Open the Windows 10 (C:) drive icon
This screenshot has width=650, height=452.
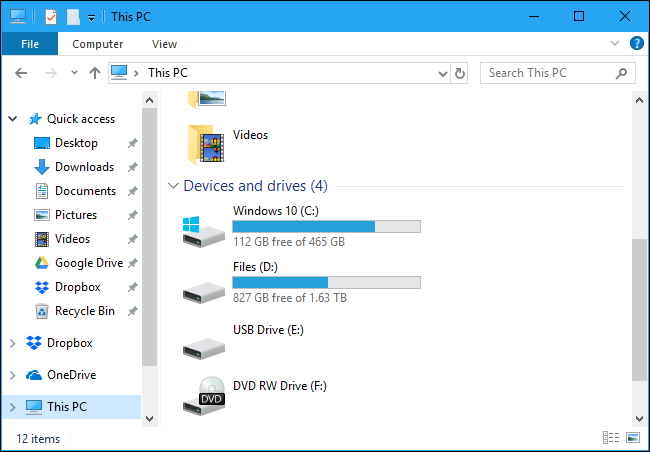click(204, 231)
